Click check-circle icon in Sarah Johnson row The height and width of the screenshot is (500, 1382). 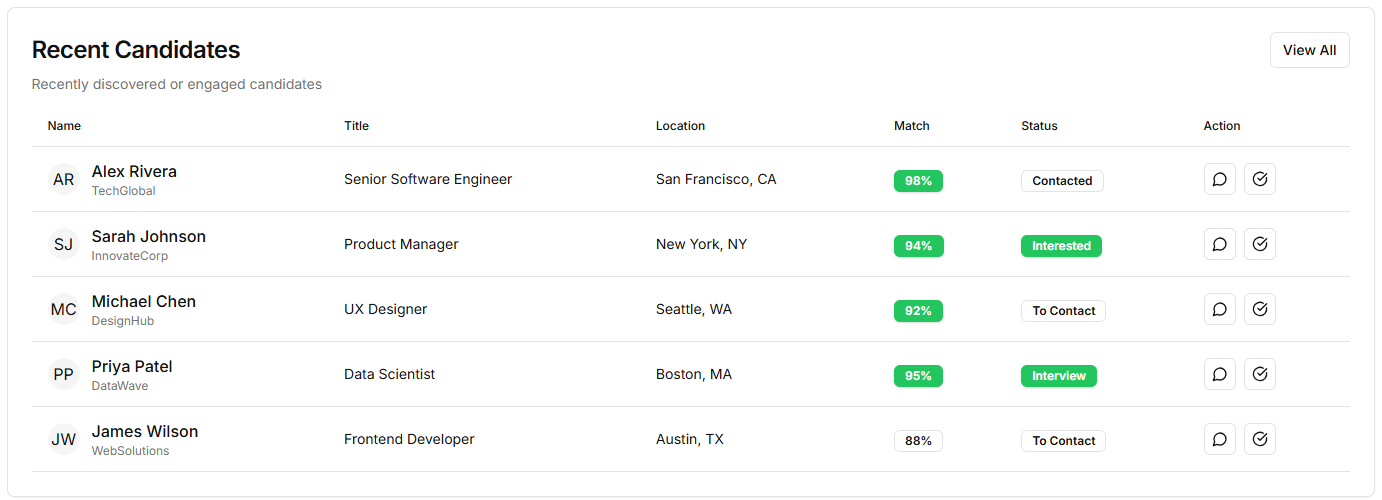(x=1259, y=245)
